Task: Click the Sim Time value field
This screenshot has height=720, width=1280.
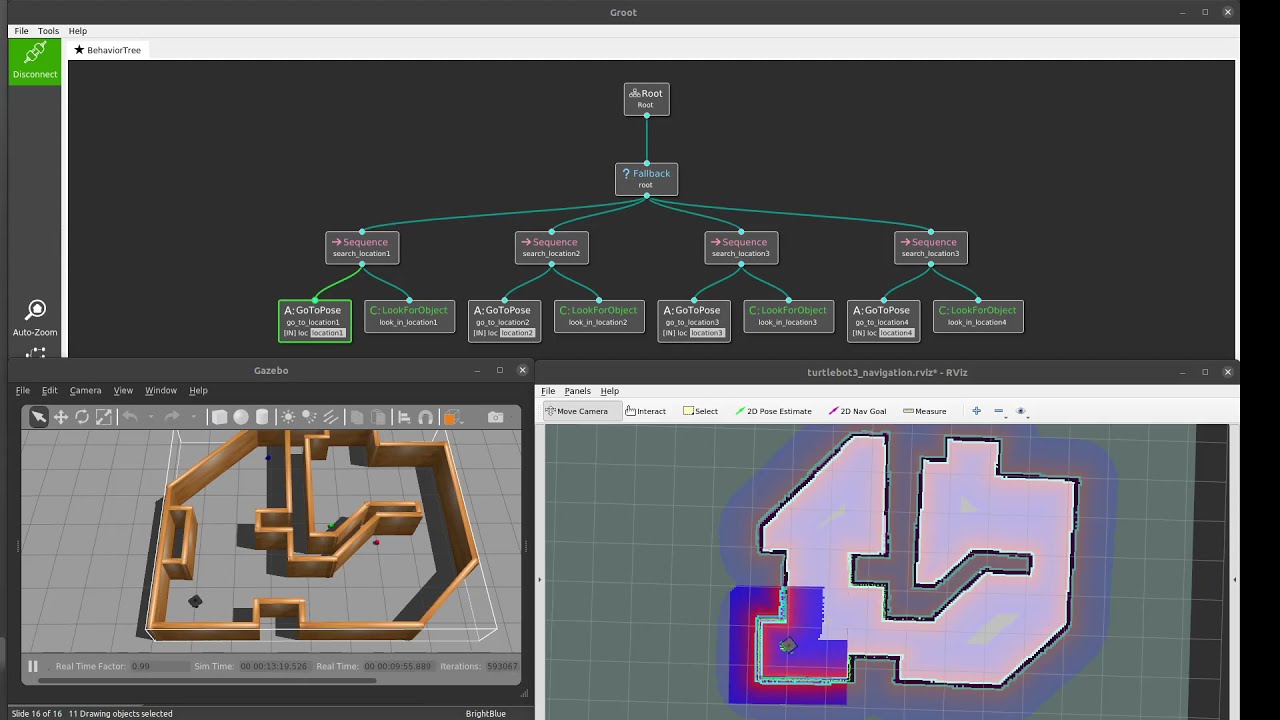Action: click(x=274, y=666)
